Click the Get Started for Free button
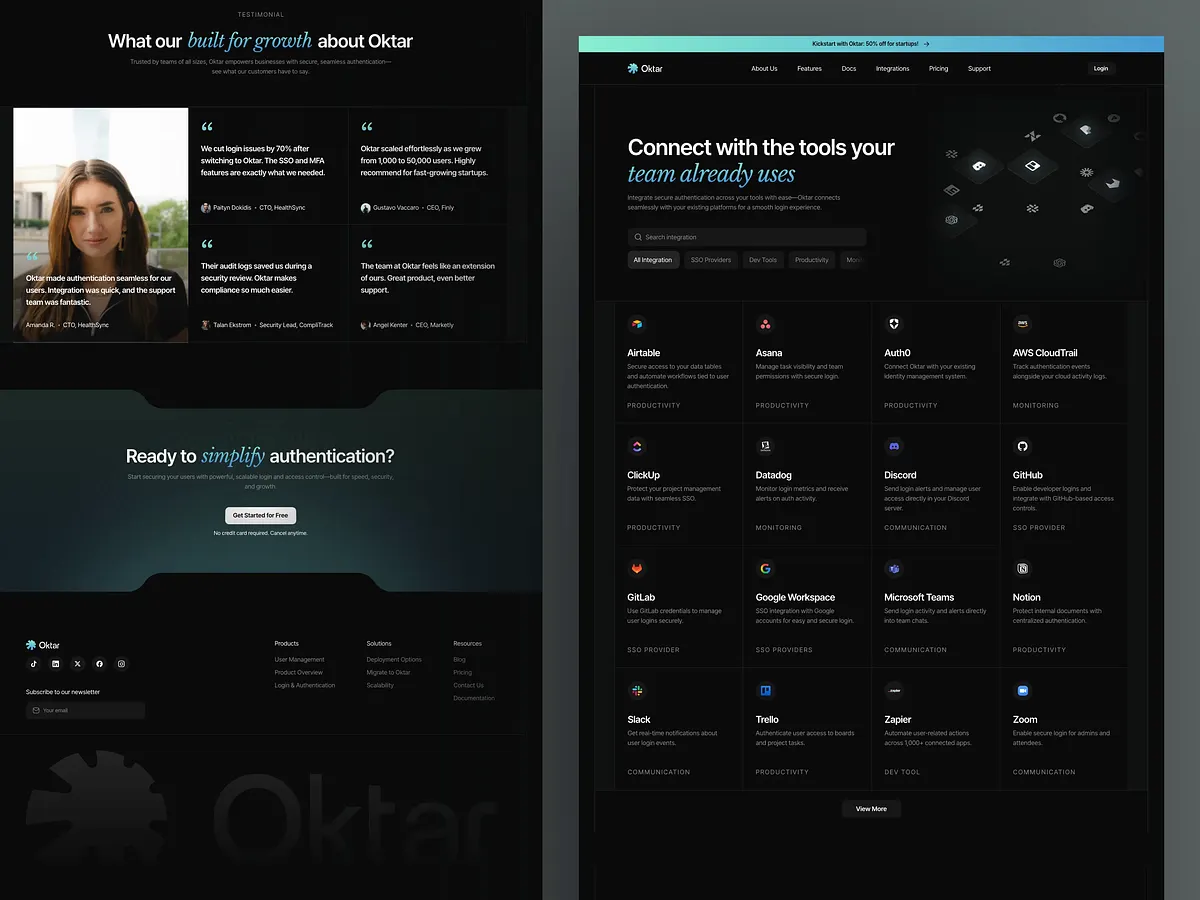This screenshot has height=900, width=1200. click(260, 515)
